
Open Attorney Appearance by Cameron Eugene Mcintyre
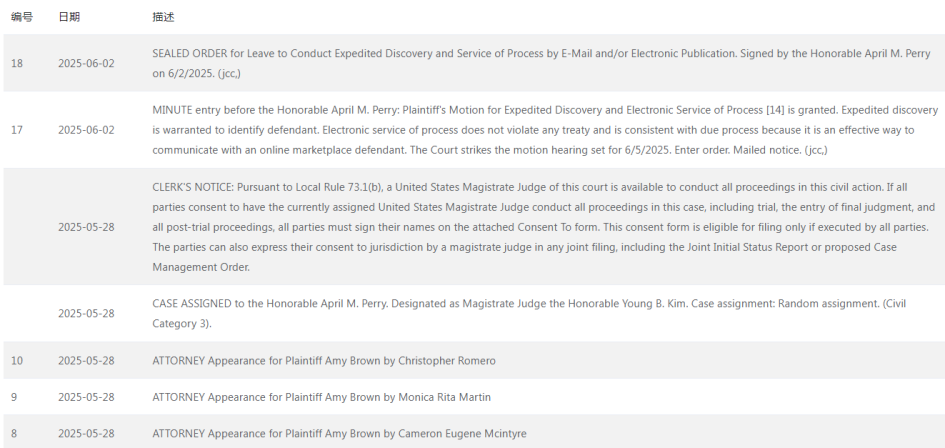point(339,434)
